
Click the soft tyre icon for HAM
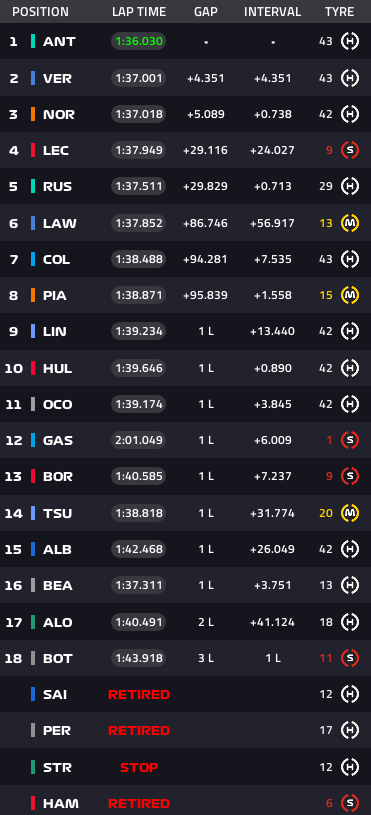coord(350,803)
